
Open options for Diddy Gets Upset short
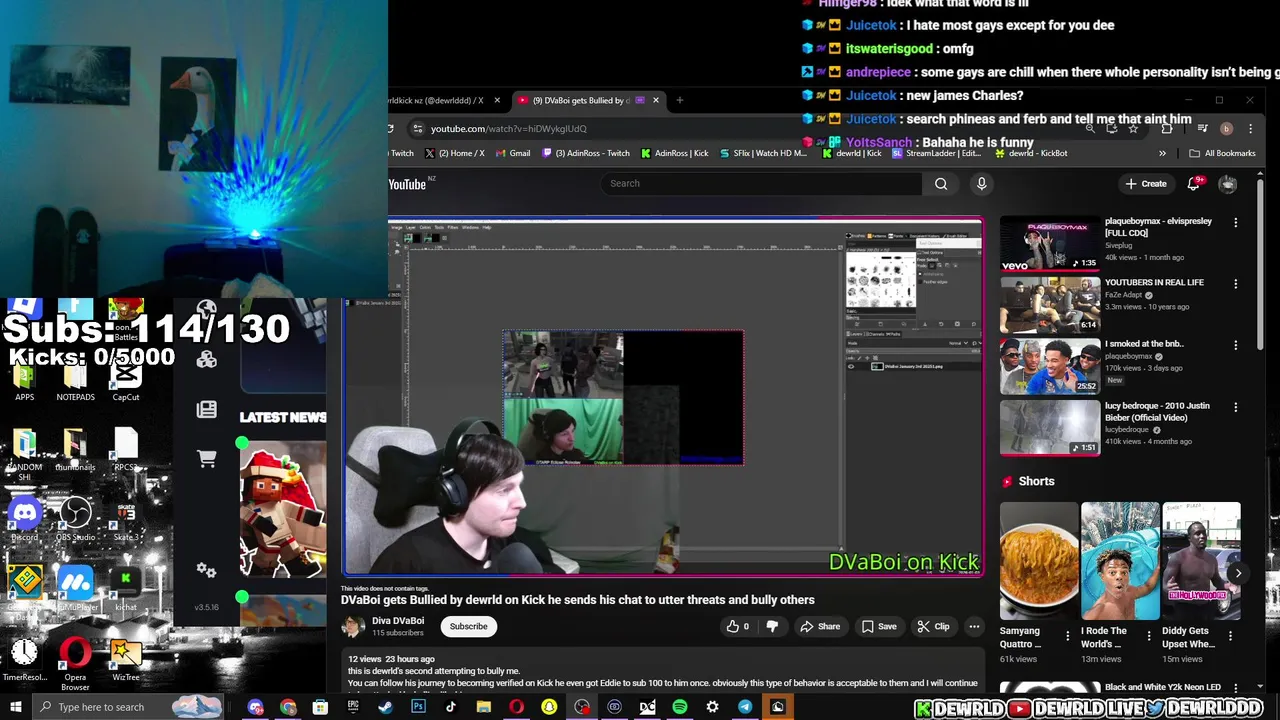[x=1230, y=636]
